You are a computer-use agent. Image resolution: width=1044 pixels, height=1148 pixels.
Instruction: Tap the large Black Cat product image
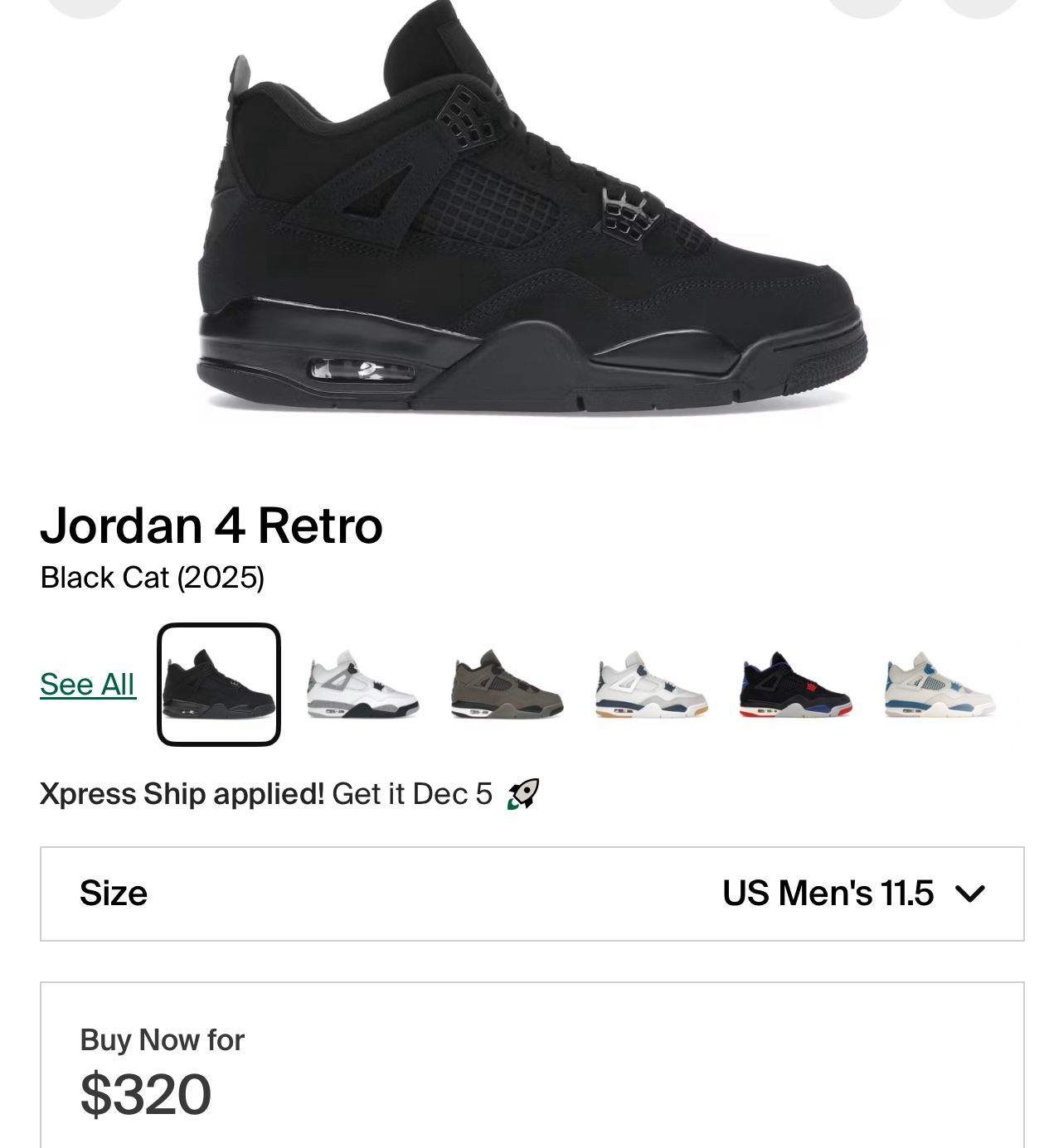click(x=531, y=216)
